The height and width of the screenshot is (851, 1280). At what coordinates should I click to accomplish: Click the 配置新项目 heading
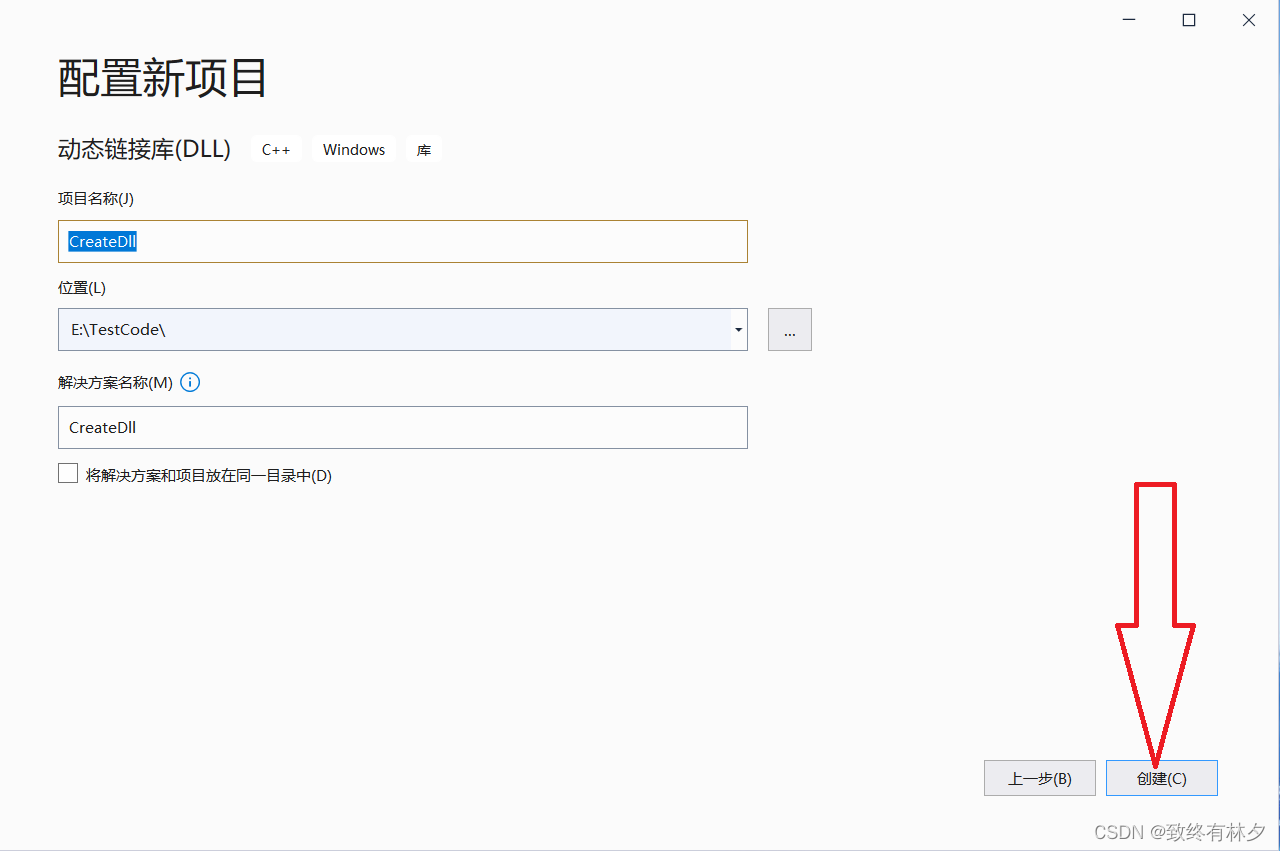click(163, 78)
